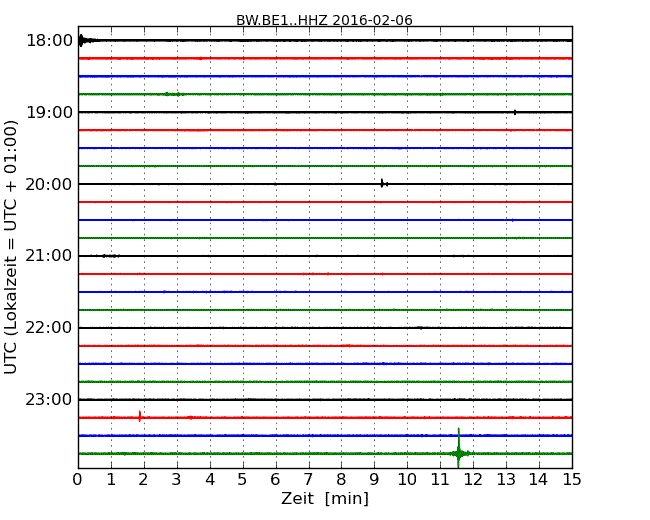Click x-axis tick label 3
This screenshot has width=650, height=520.
coord(177,480)
